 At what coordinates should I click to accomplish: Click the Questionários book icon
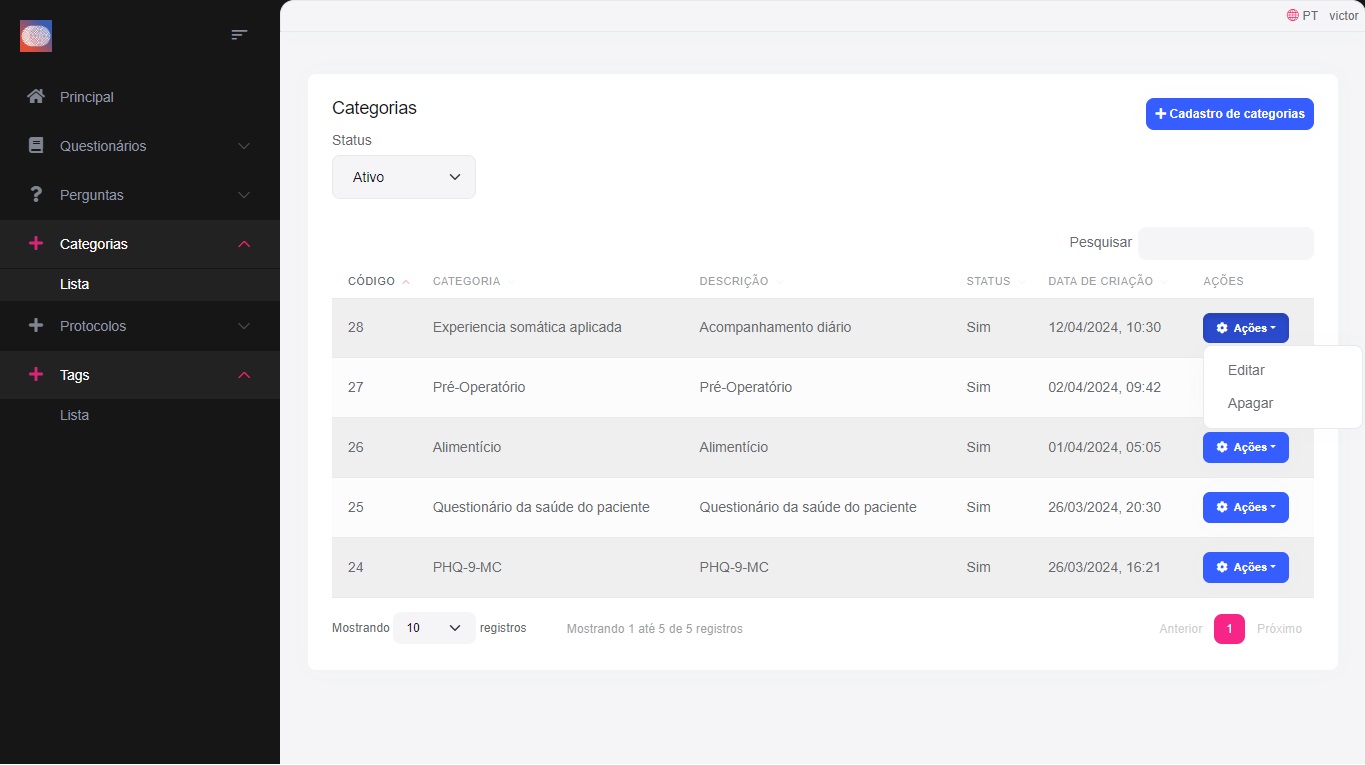click(x=36, y=146)
